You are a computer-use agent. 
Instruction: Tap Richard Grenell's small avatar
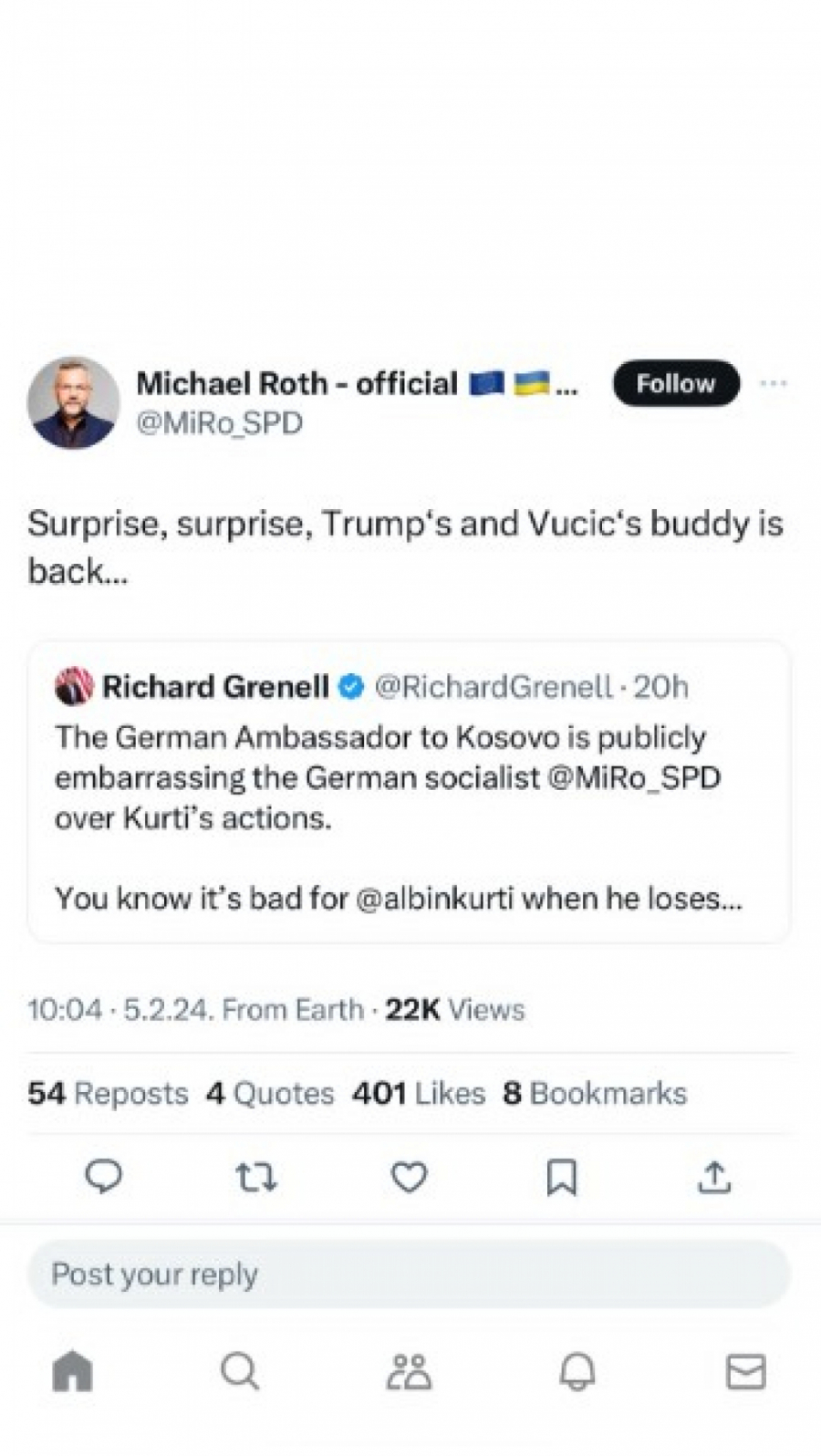[x=74, y=686]
